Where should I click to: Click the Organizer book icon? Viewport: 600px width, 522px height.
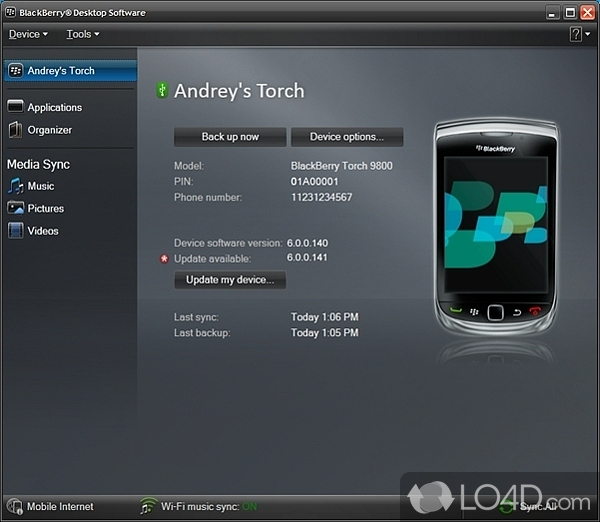point(15,130)
